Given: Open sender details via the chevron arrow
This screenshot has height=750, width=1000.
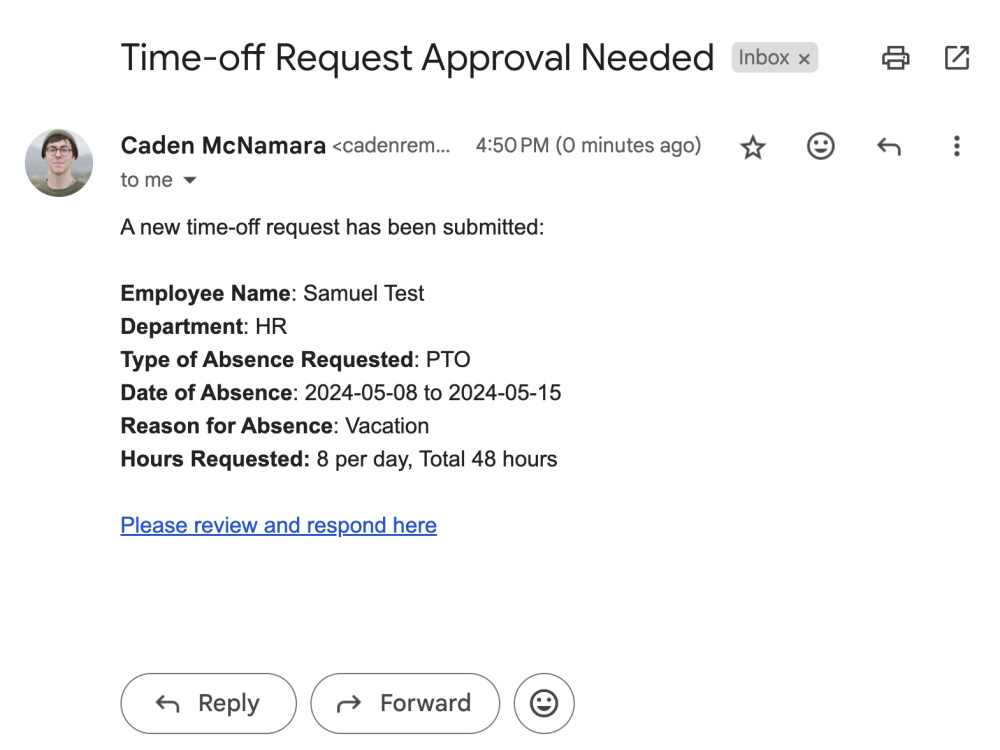Looking at the screenshot, I should pyautogui.click(x=189, y=181).
